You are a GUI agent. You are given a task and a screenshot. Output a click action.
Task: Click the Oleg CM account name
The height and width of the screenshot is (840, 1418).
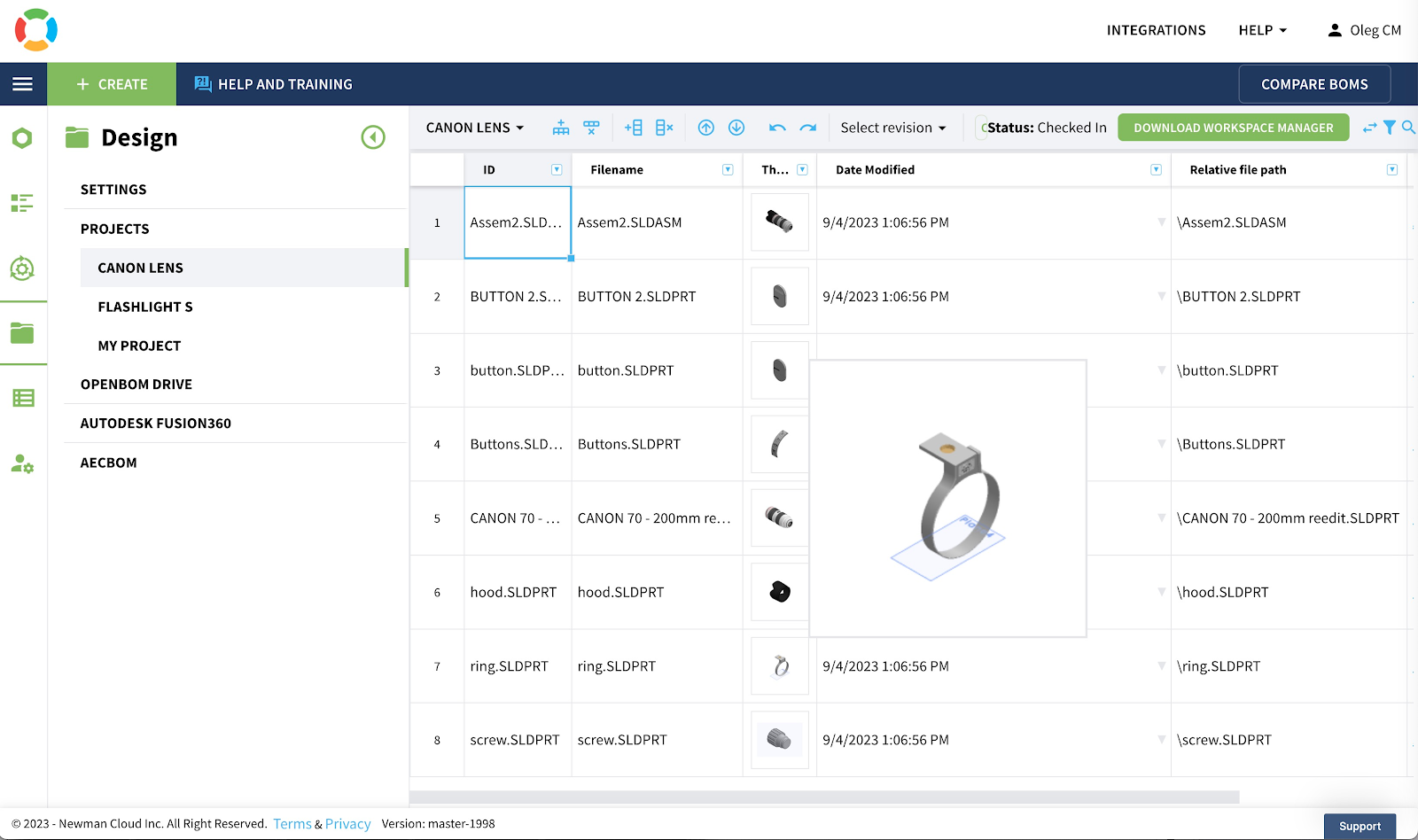1375,30
